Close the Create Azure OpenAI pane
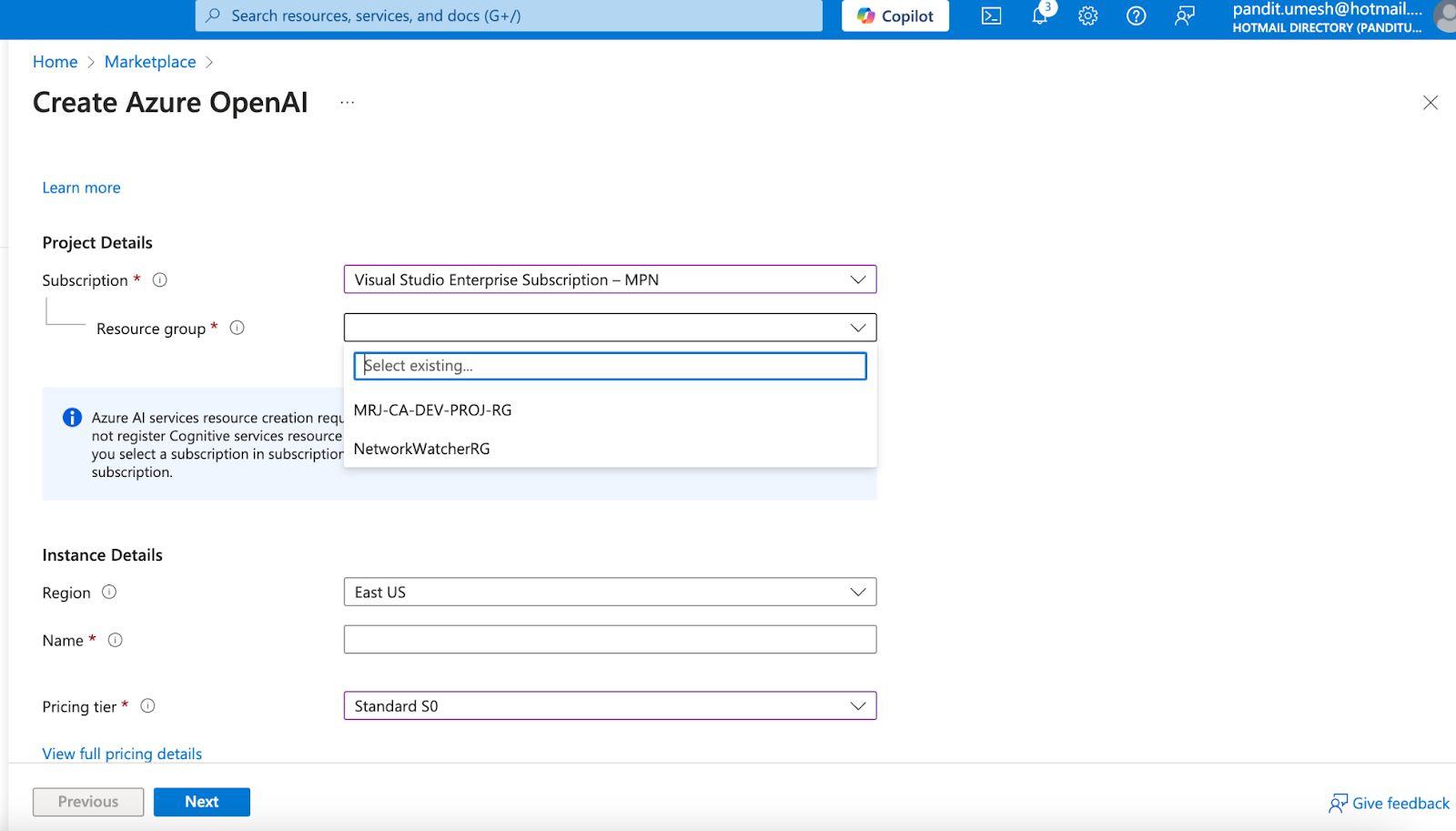Viewport: 1456px width, 831px height. (1431, 103)
